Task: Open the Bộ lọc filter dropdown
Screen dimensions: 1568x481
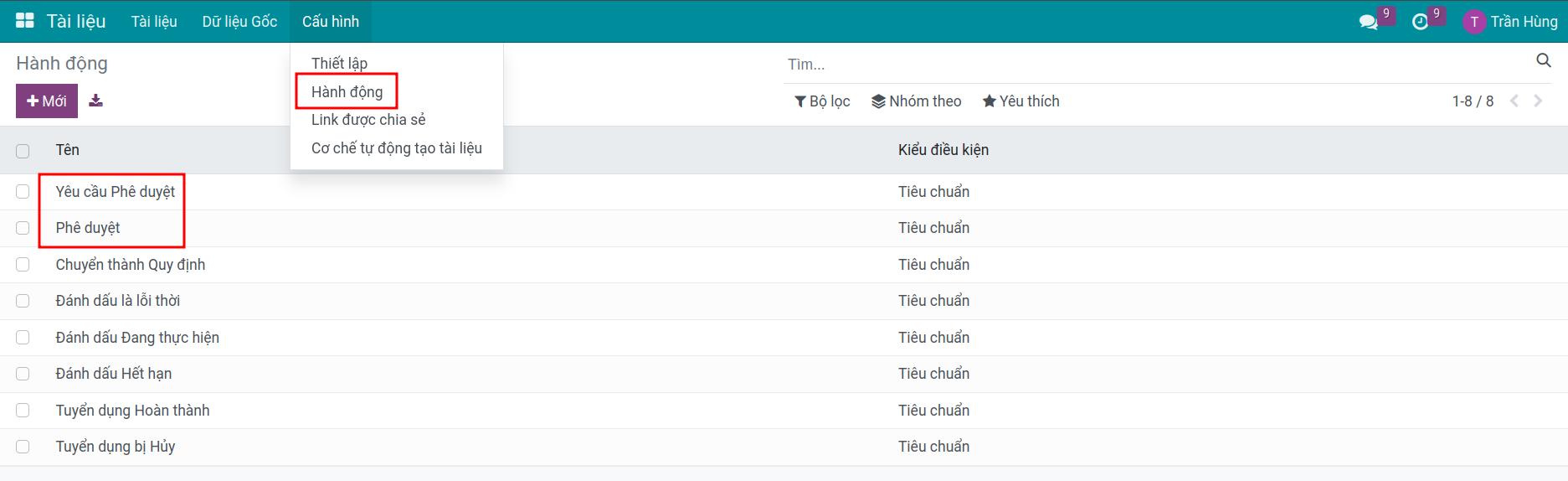Action: (822, 101)
